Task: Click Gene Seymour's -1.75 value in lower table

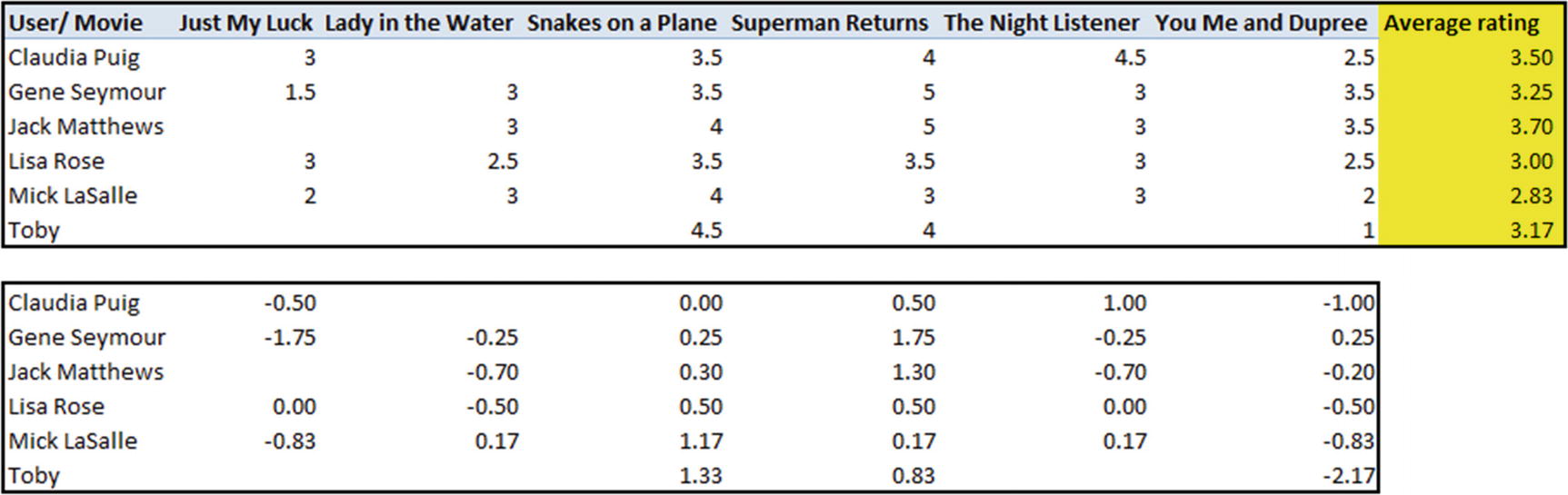Action: point(290,337)
